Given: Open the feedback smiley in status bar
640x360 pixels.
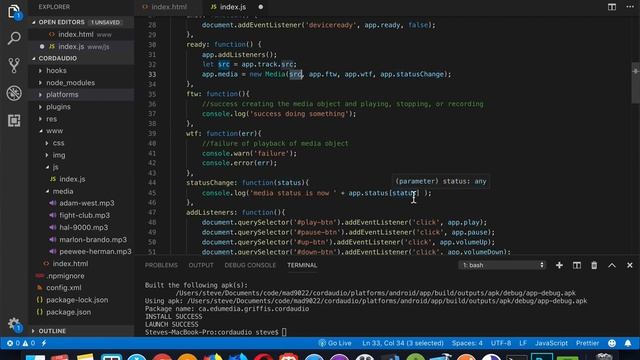Looking at the screenshot, I should (x=611, y=343).
